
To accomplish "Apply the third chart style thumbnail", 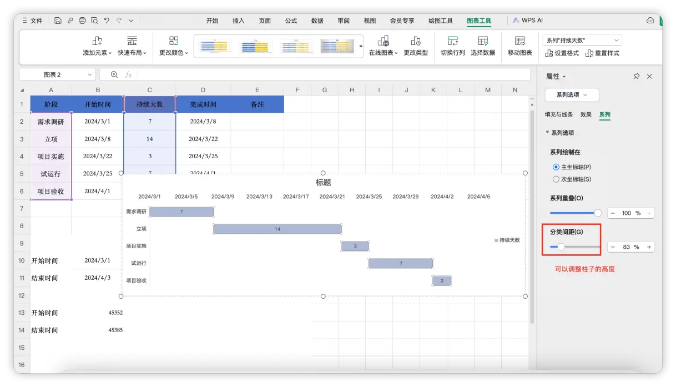I will [x=296, y=46].
